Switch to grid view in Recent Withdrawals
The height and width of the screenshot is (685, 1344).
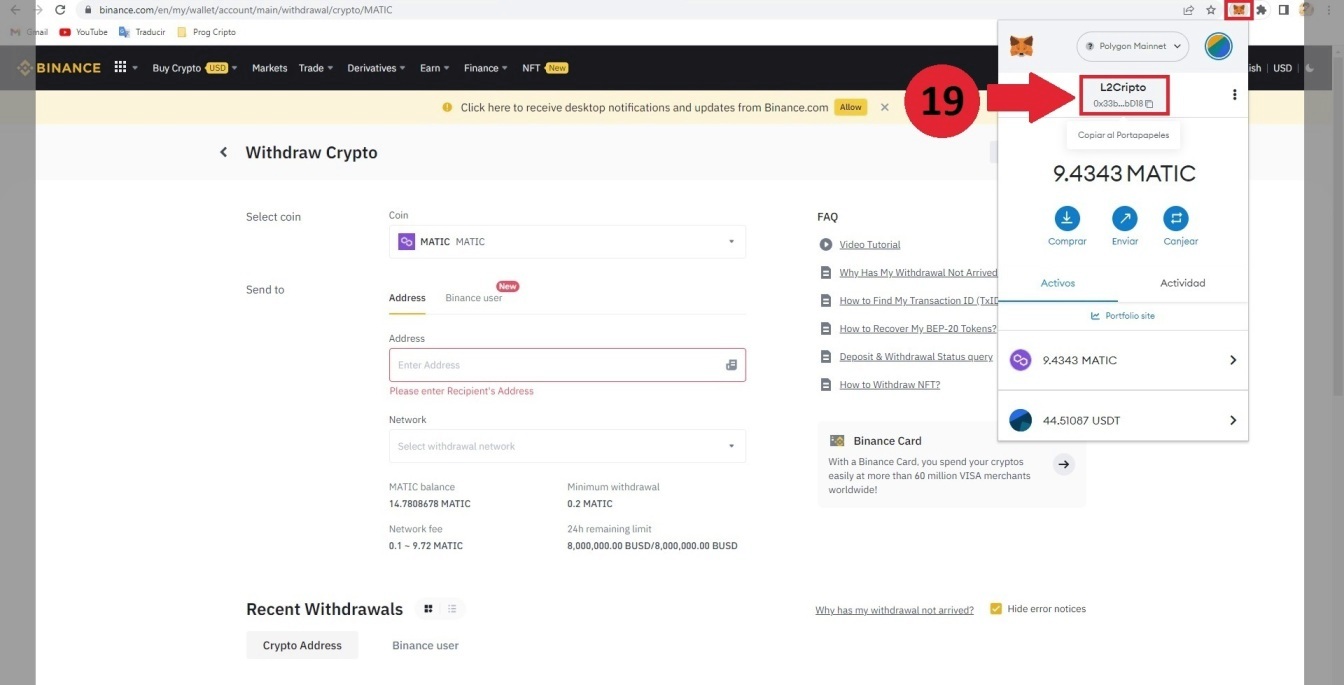point(428,609)
